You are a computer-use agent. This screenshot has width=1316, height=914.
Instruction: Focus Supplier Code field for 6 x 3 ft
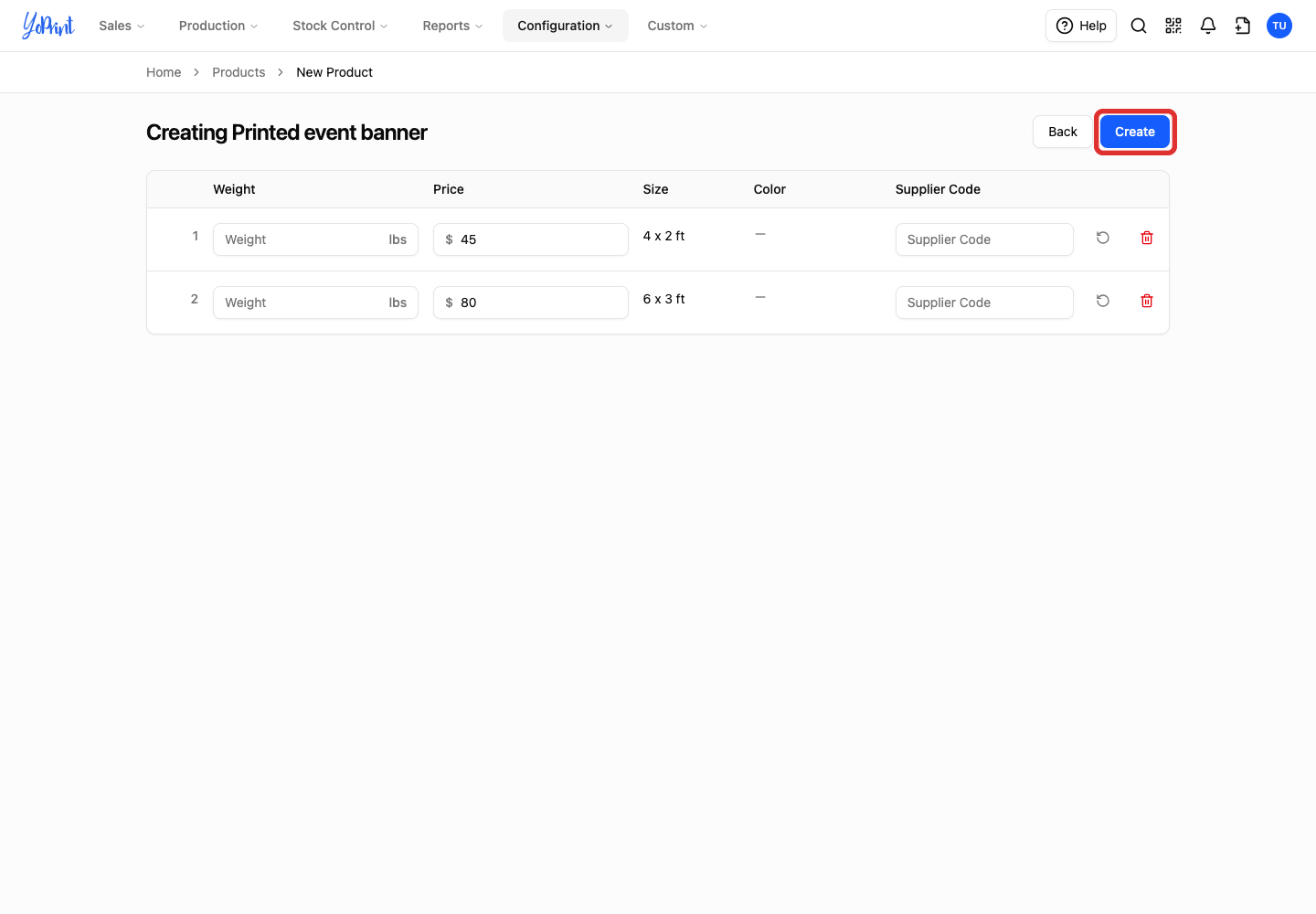[984, 303]
